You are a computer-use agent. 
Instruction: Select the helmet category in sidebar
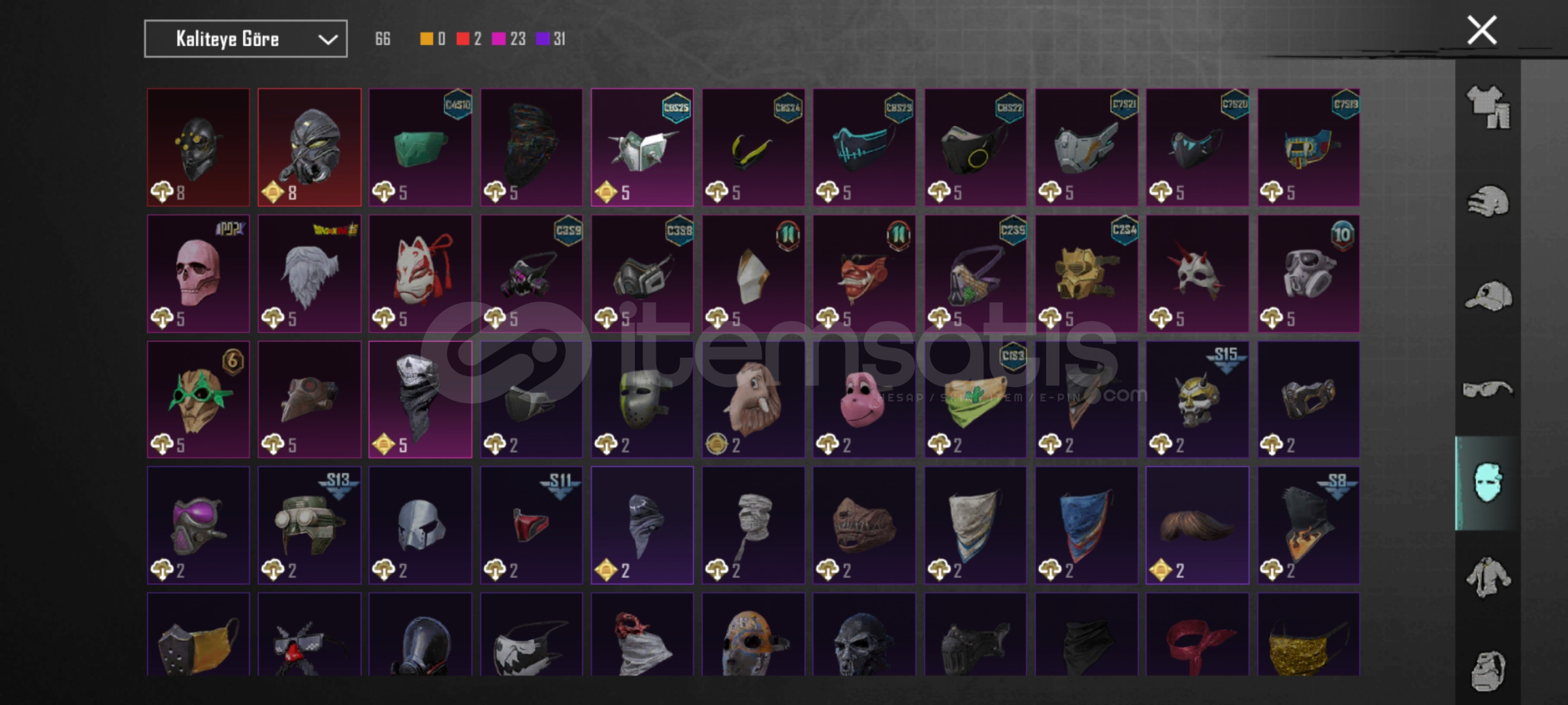pyautogui.click(x=1488, y=201)
